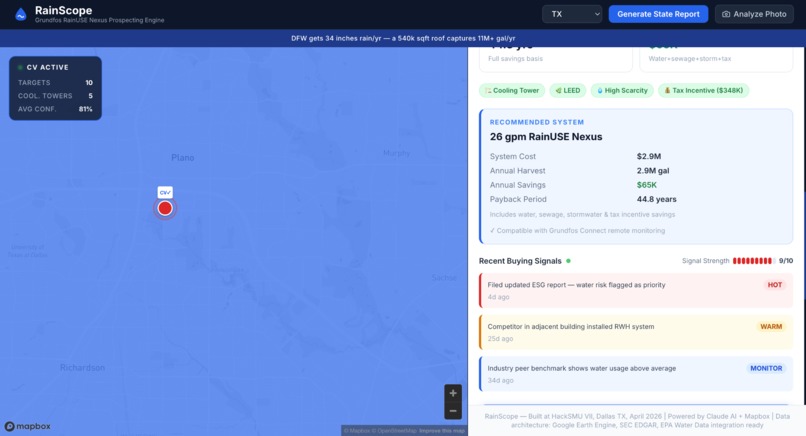Click the camera icon in Analyze Photo
Image resolution: width=806 pixels, height=436 pixels.
point(726,14)
